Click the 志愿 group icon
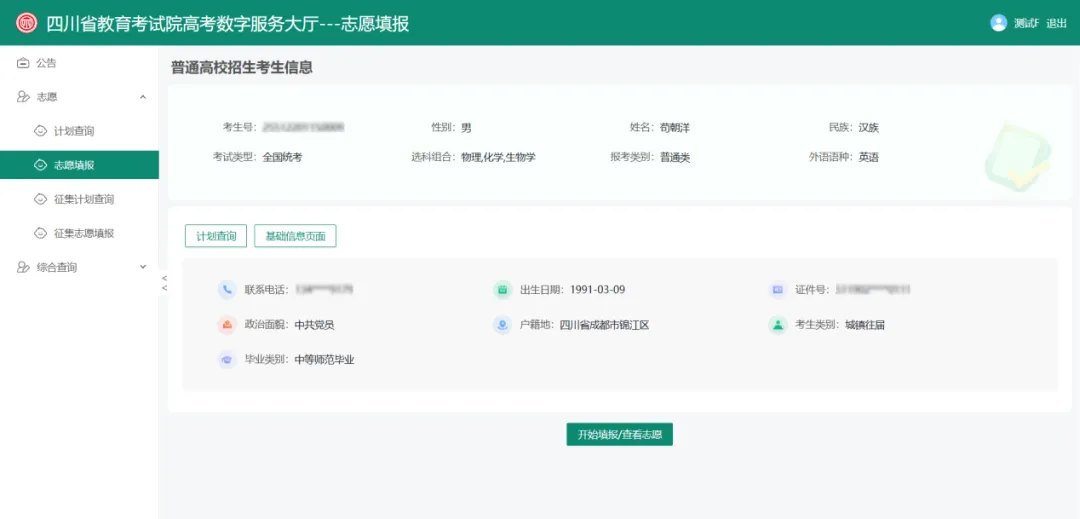 (x=23, y=97)
